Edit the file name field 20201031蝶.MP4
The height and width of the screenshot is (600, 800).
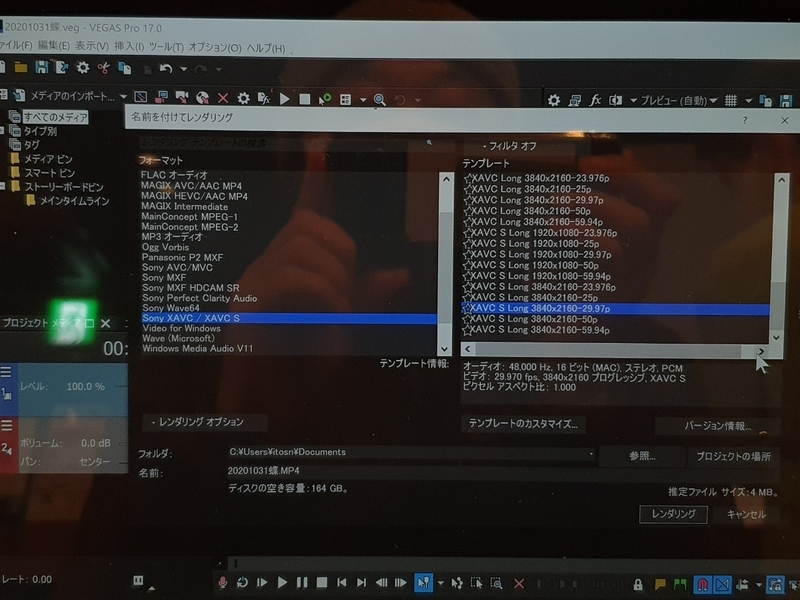[503, 471]
